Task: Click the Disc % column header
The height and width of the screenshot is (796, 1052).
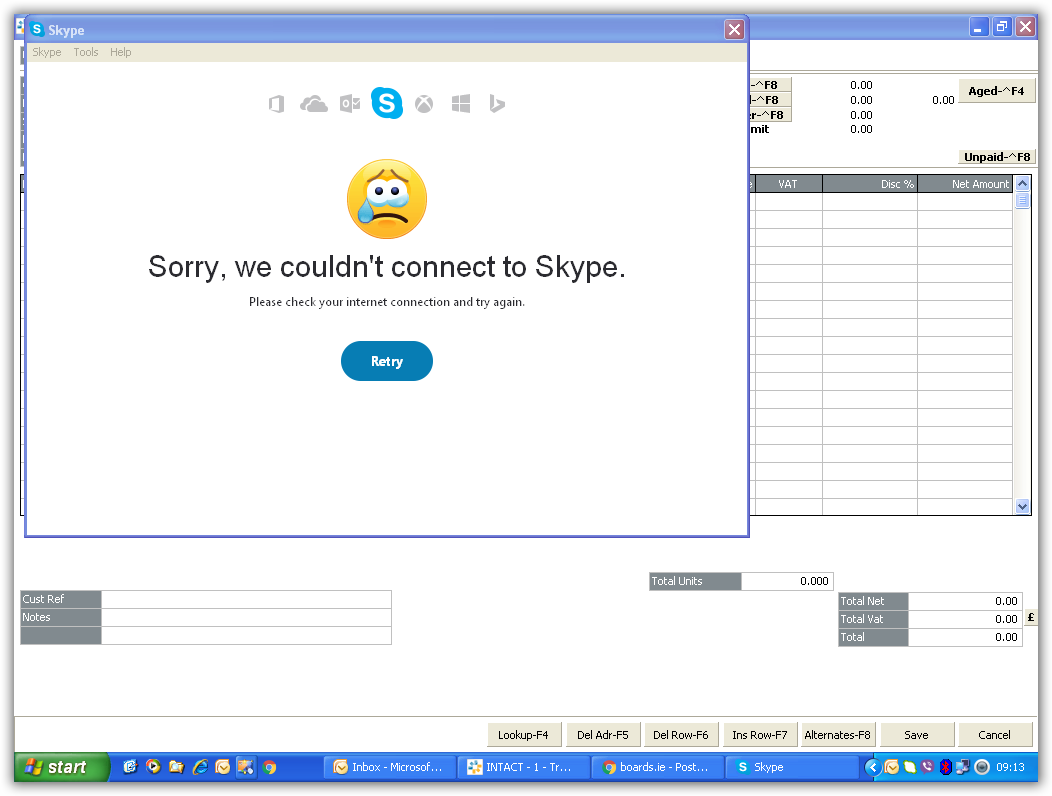Action: (870, 184)
